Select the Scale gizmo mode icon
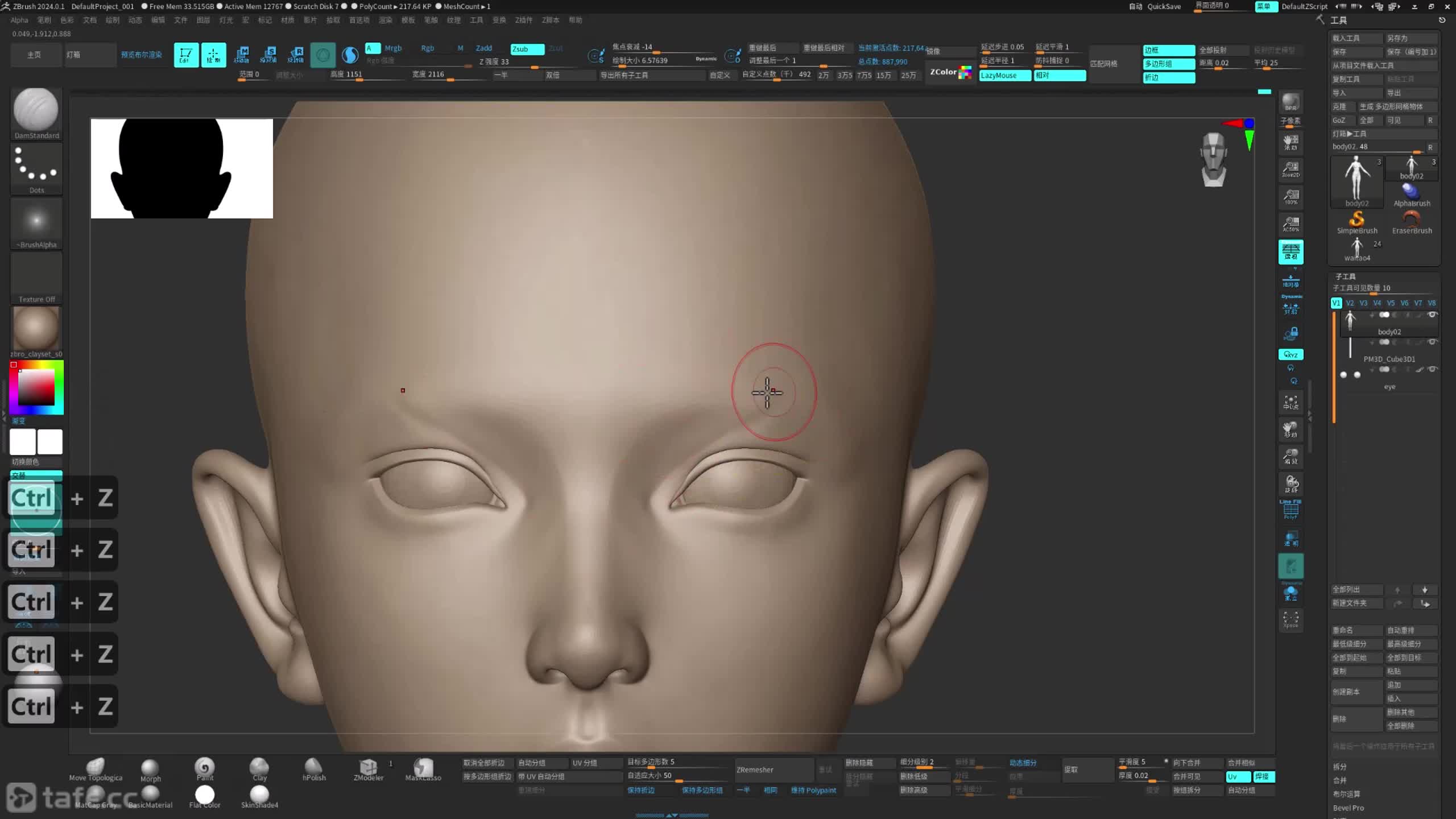Viewport: 1456px width, 819px height. (x=268, y=55)
